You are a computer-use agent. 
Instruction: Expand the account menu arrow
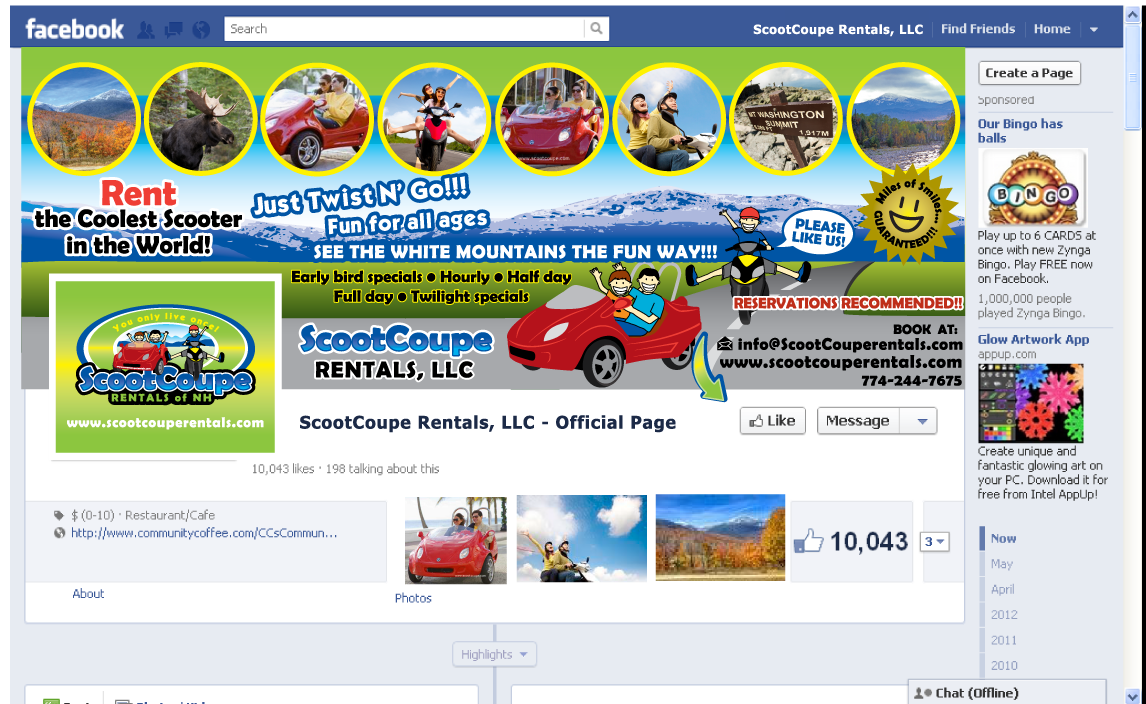1094,30
